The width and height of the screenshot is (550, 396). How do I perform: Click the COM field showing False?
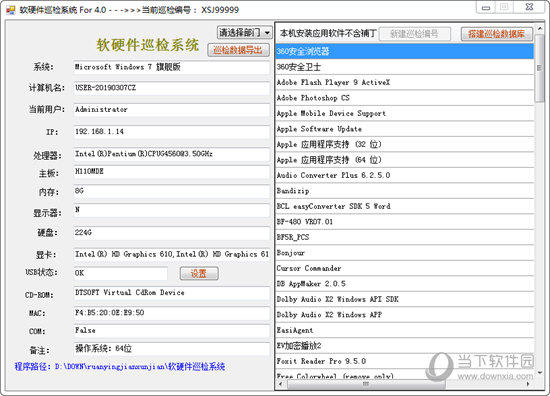pos(172,331)
